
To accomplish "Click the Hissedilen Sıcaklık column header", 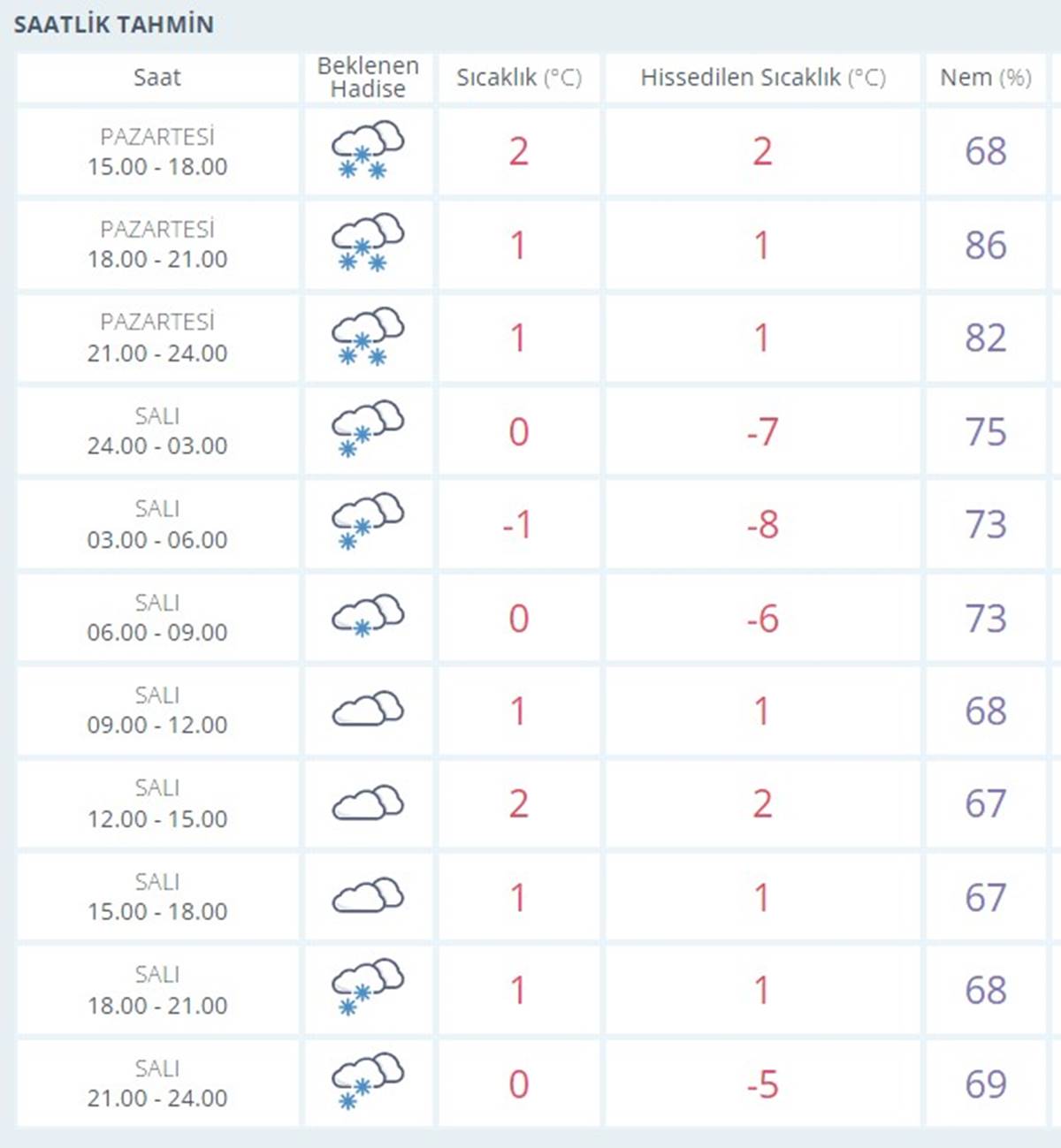I will point(762,78).
